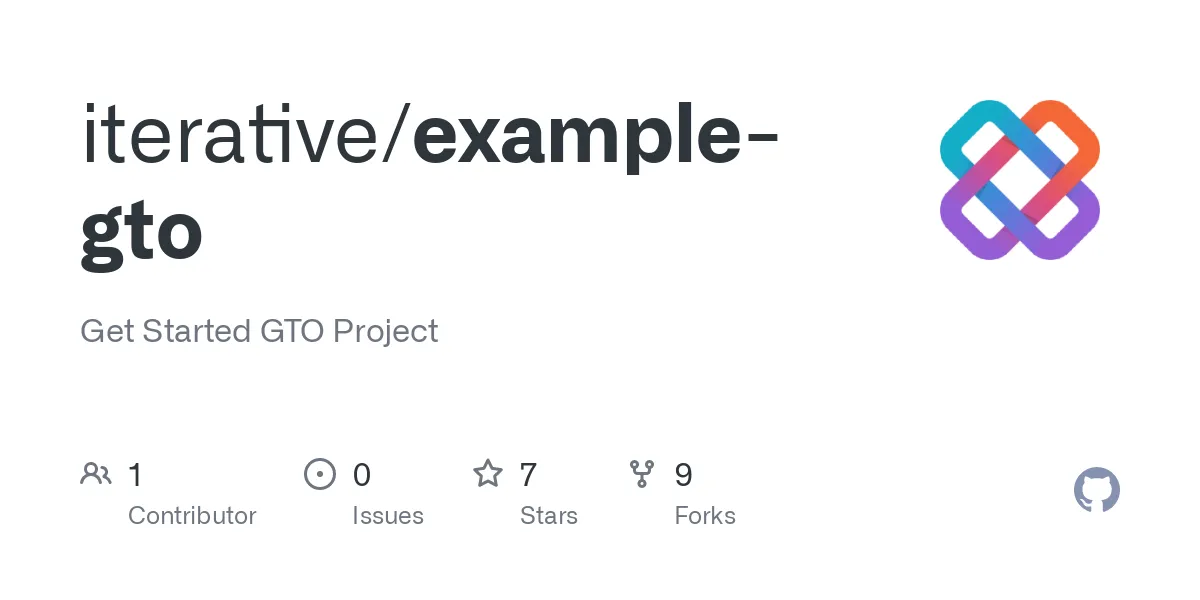Screen dimensions: 1200x600
Task: Click the Forks branch icon
Action: coord(642,474)
